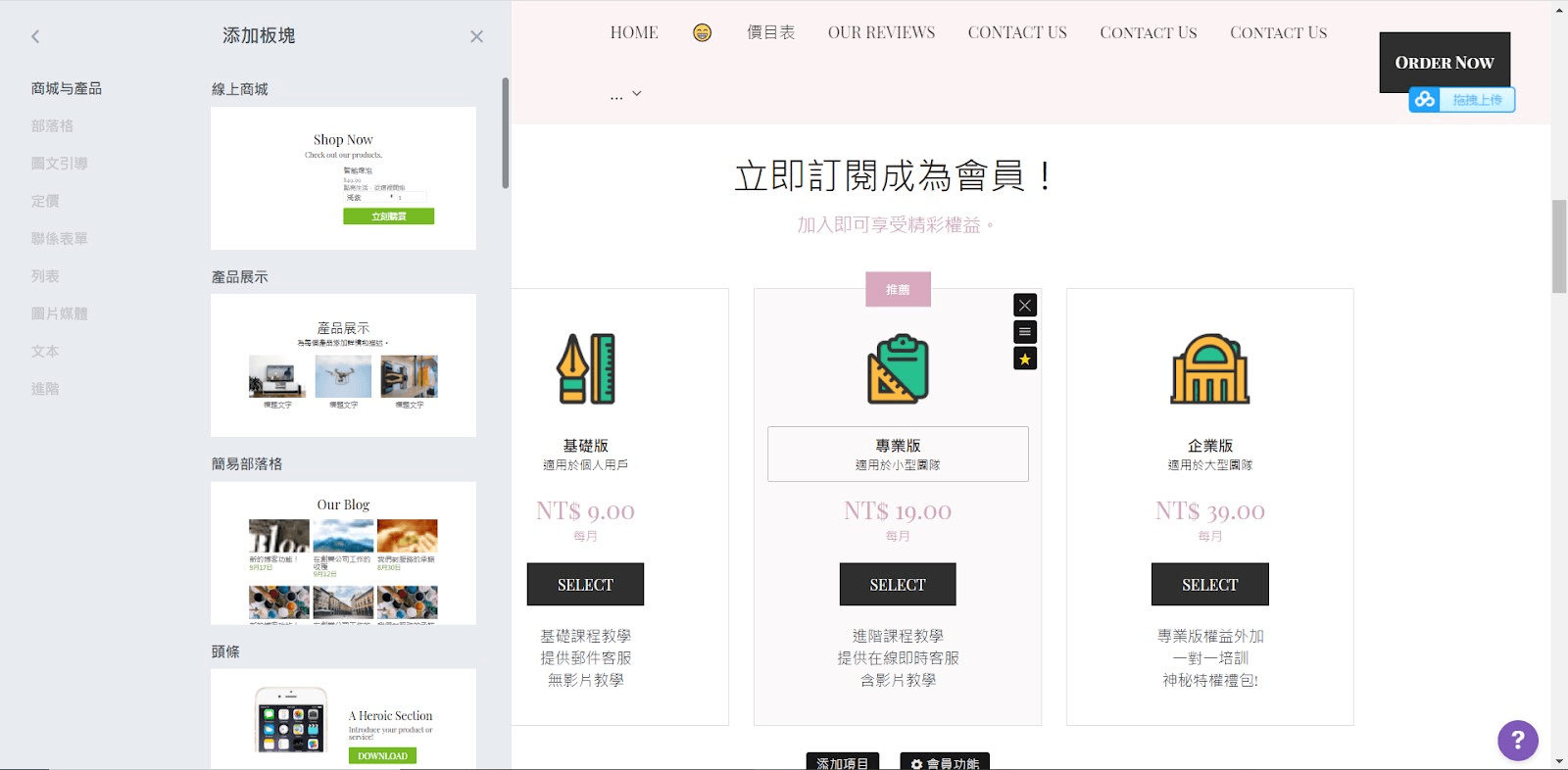Image resolution: width=1568 pixels, height=770 pixels.
Task: Click HOME in the site navigation
Action: pyautogui.click(x=634, y=32)
